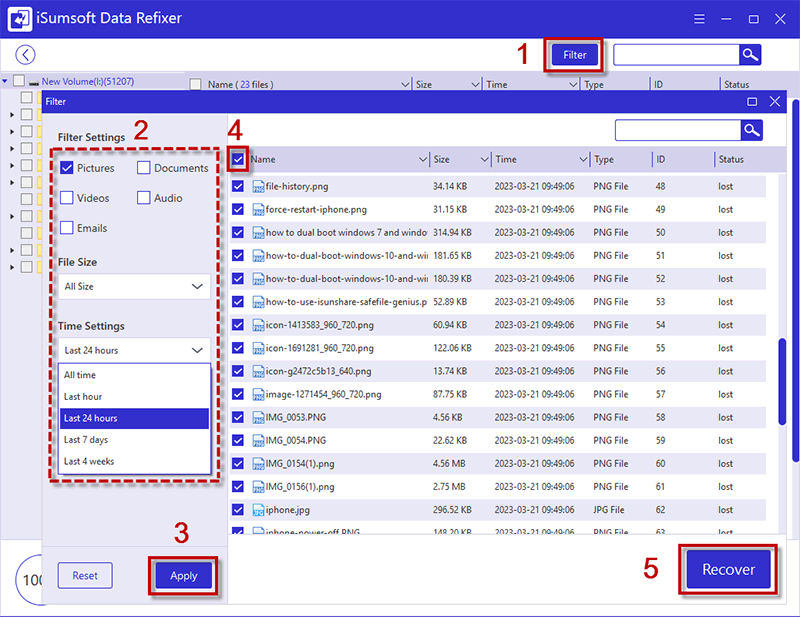Viewport: 800px width, 617px height.
Task: Maximize the Filter dialog window
Action: coord(752,102)
